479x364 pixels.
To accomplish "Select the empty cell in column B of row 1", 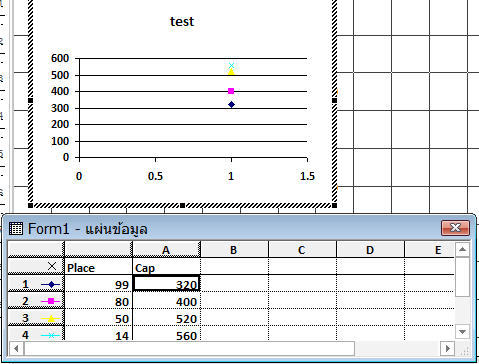I will tap(234, 284).
